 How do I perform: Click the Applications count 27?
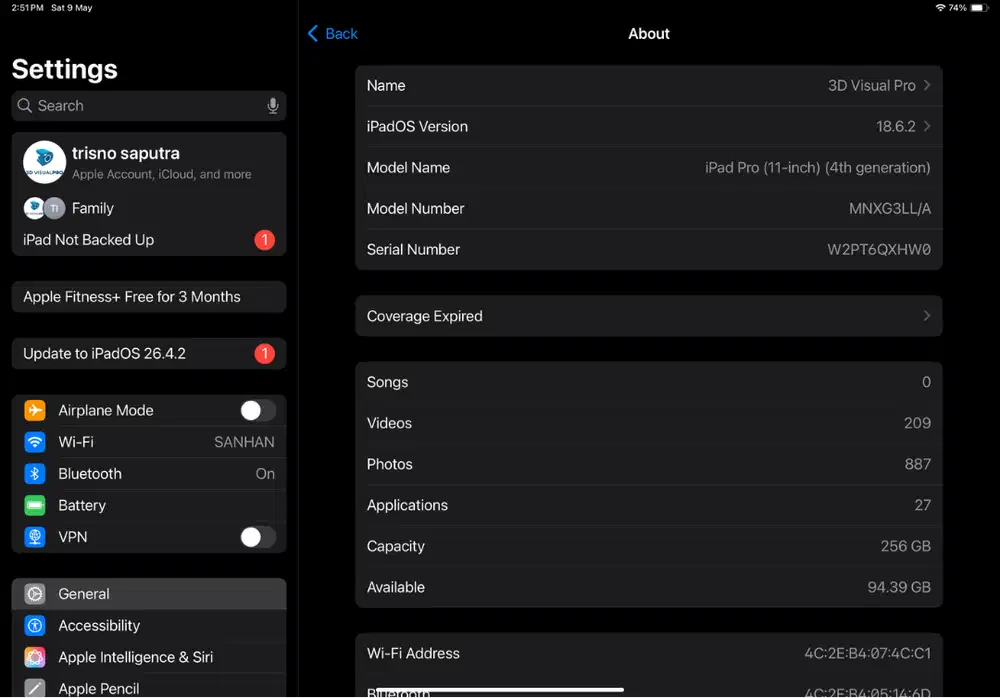(922, 505)
